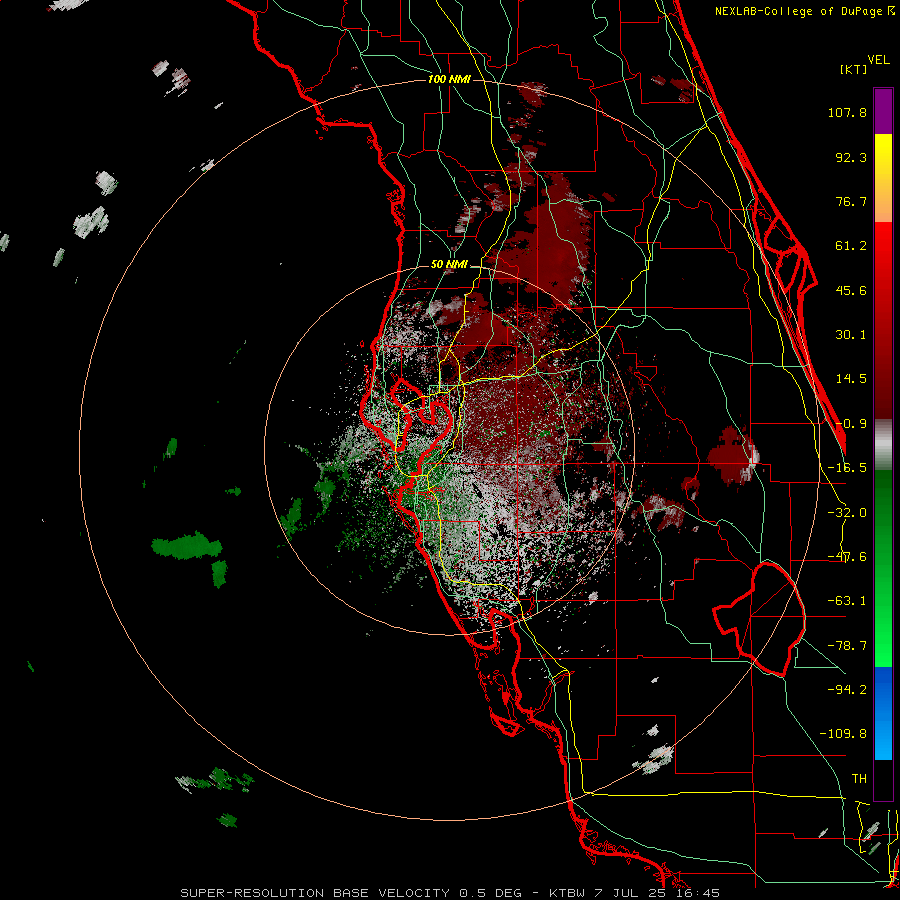Click the 50 NMI range ring label
Image resolution: width=900 pixels, height=900 pixels.
(x=449, y=265)
